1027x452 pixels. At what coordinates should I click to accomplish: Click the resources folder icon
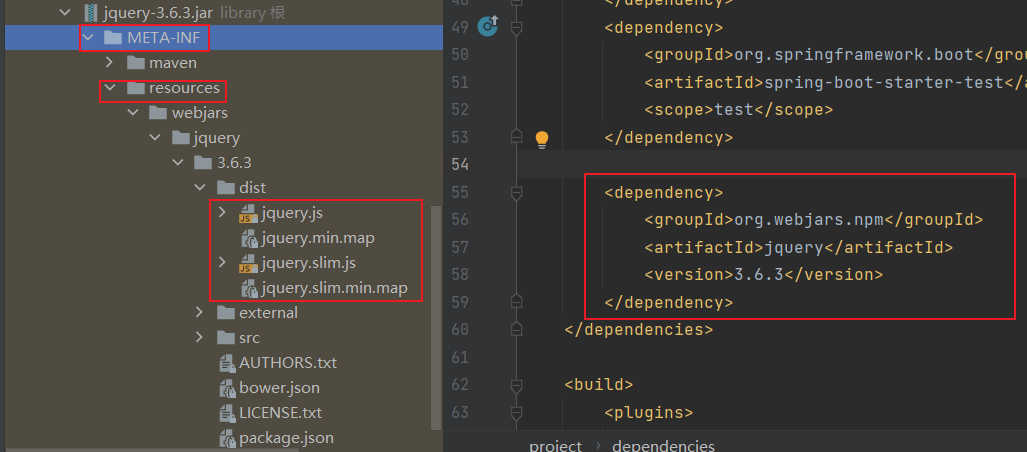coord(136,88)
